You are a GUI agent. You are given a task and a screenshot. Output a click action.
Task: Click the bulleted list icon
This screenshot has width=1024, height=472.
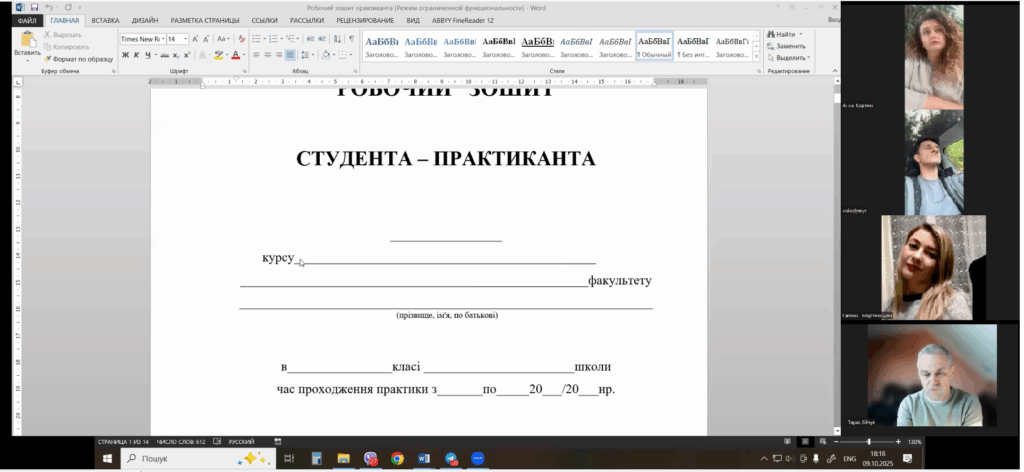[x=256, y=39]
